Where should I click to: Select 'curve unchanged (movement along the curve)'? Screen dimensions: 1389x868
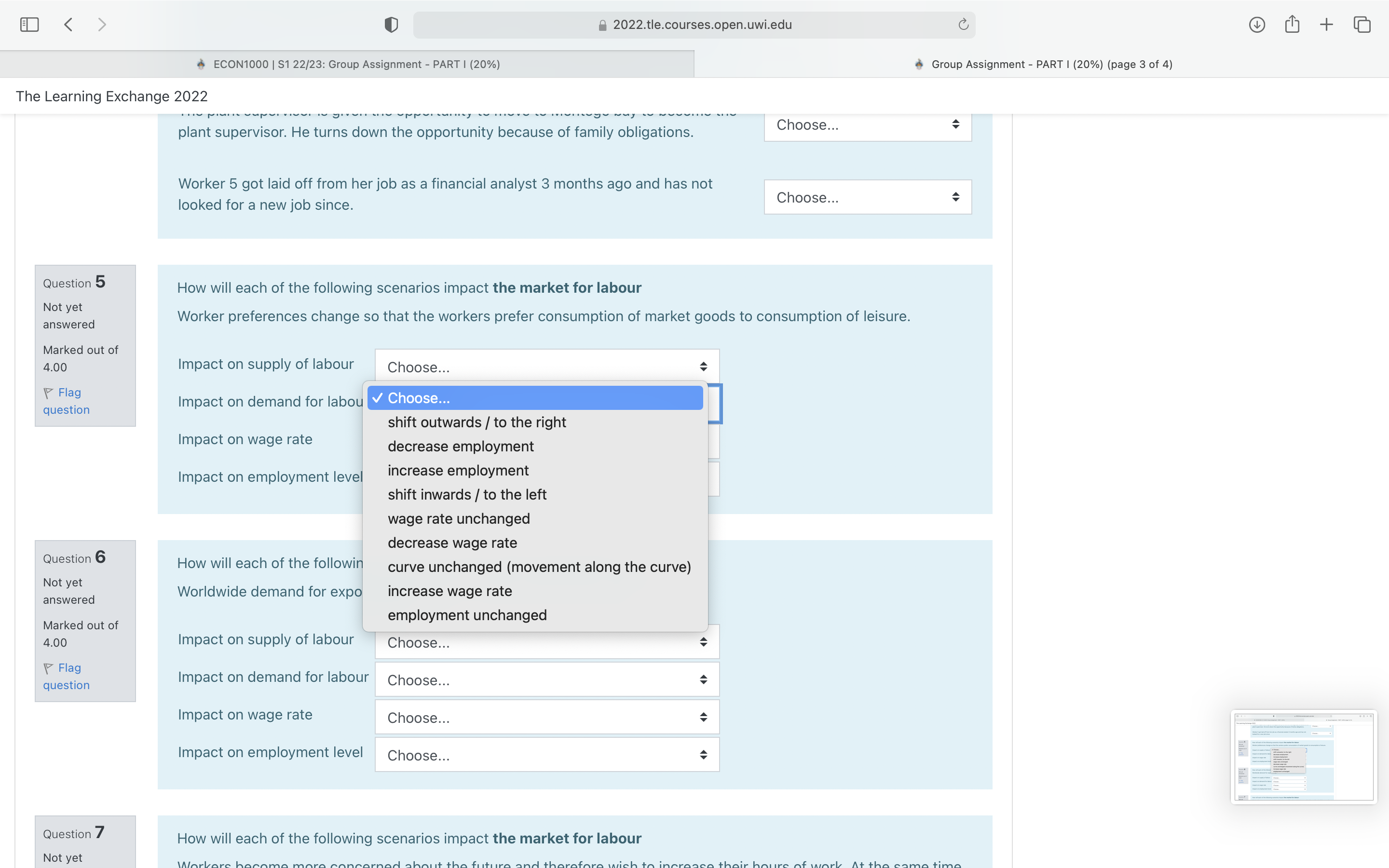coord(539,567)
